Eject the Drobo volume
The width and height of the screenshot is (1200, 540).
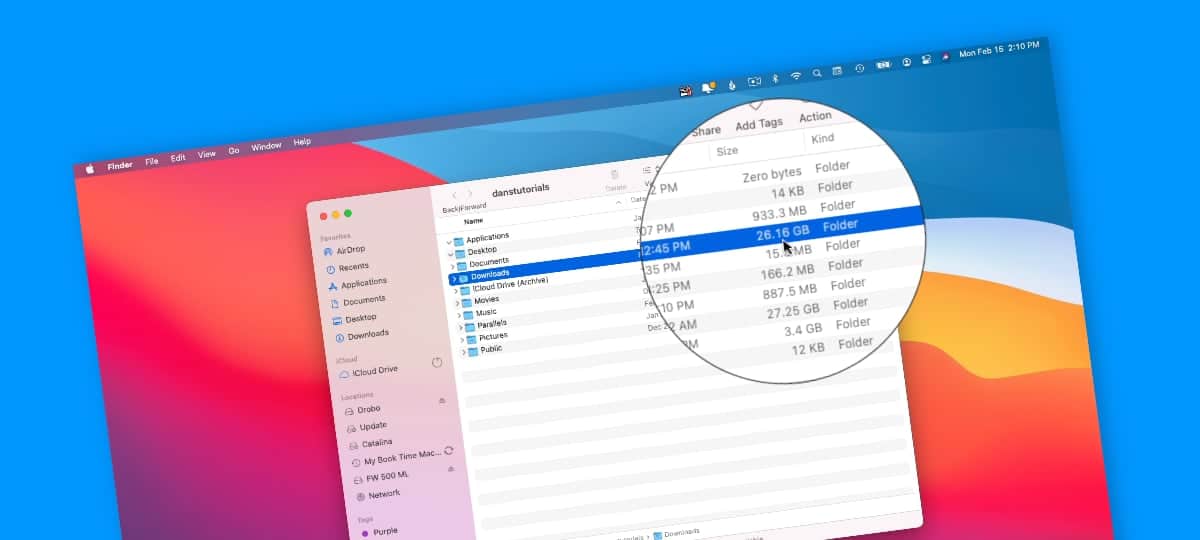442,400
